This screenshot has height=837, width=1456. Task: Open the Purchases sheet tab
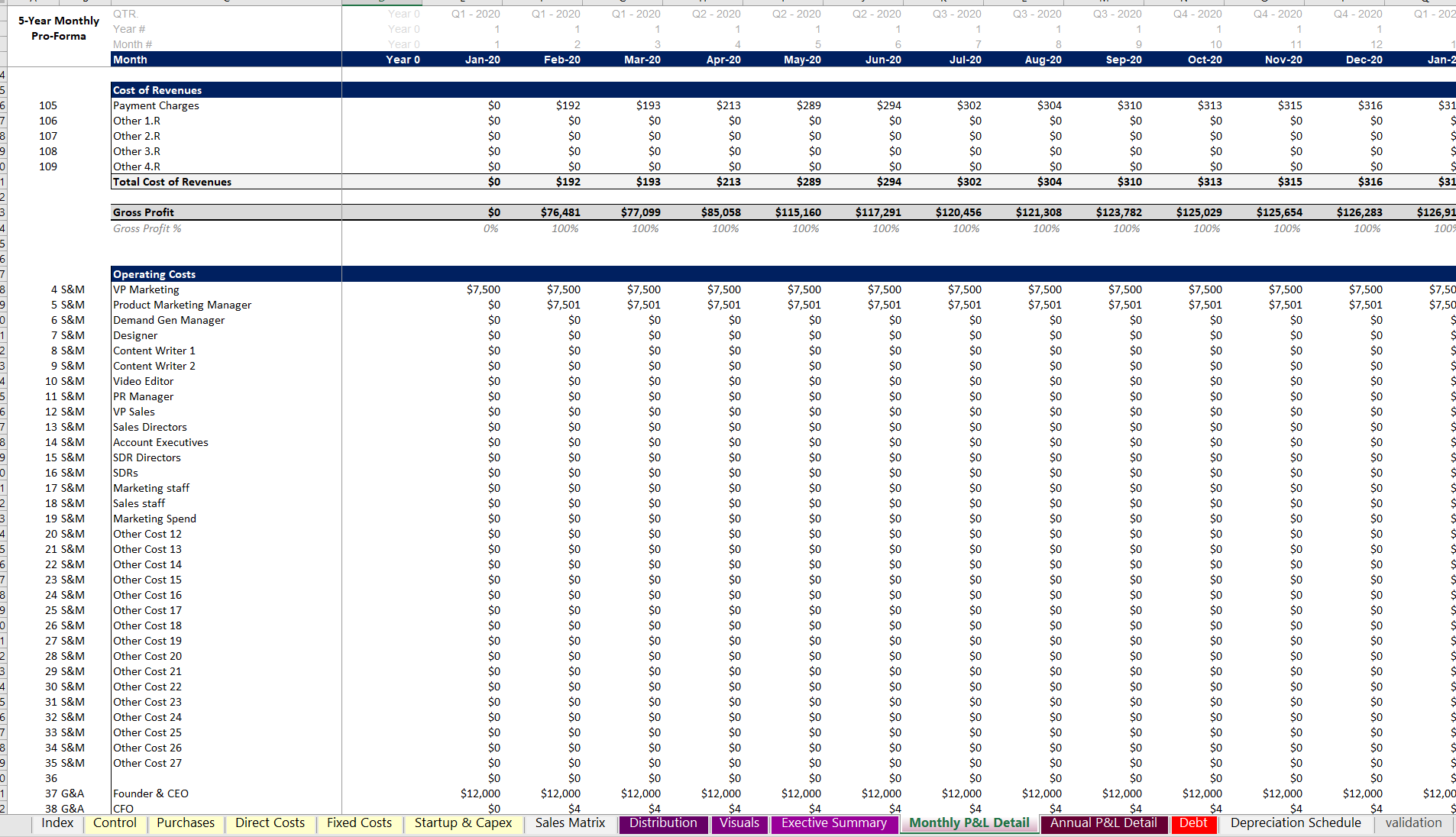click(x=186, y=823)
